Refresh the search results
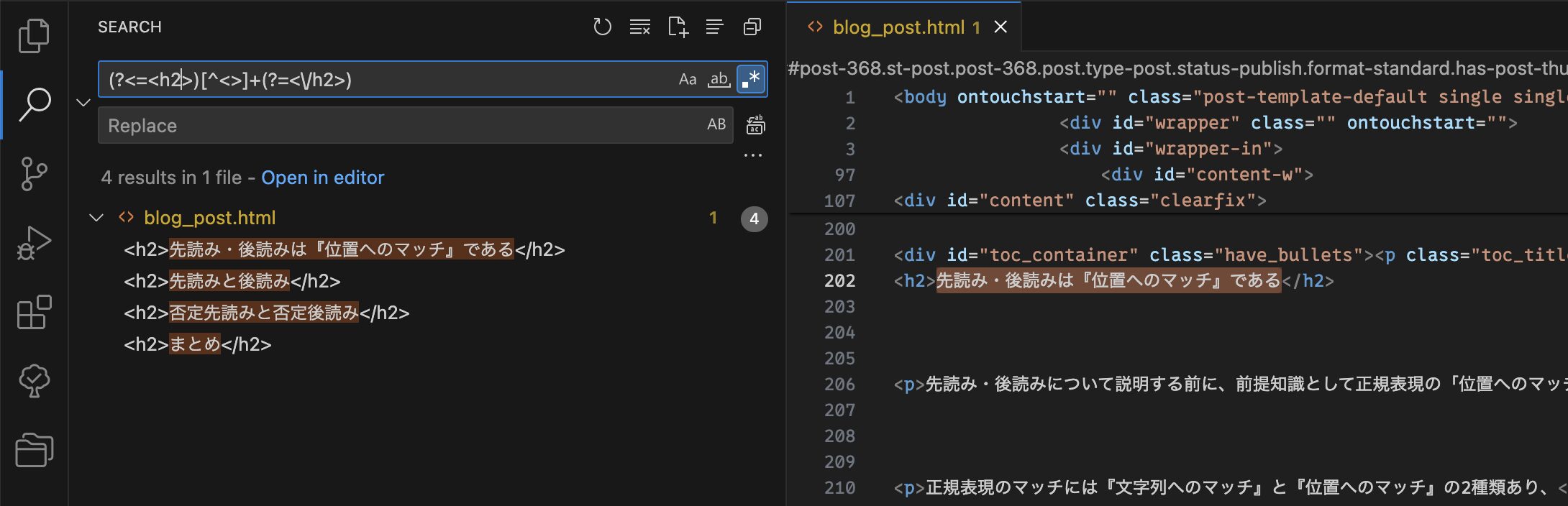This screenshot has height=506, width=1568. coord(602,27)
